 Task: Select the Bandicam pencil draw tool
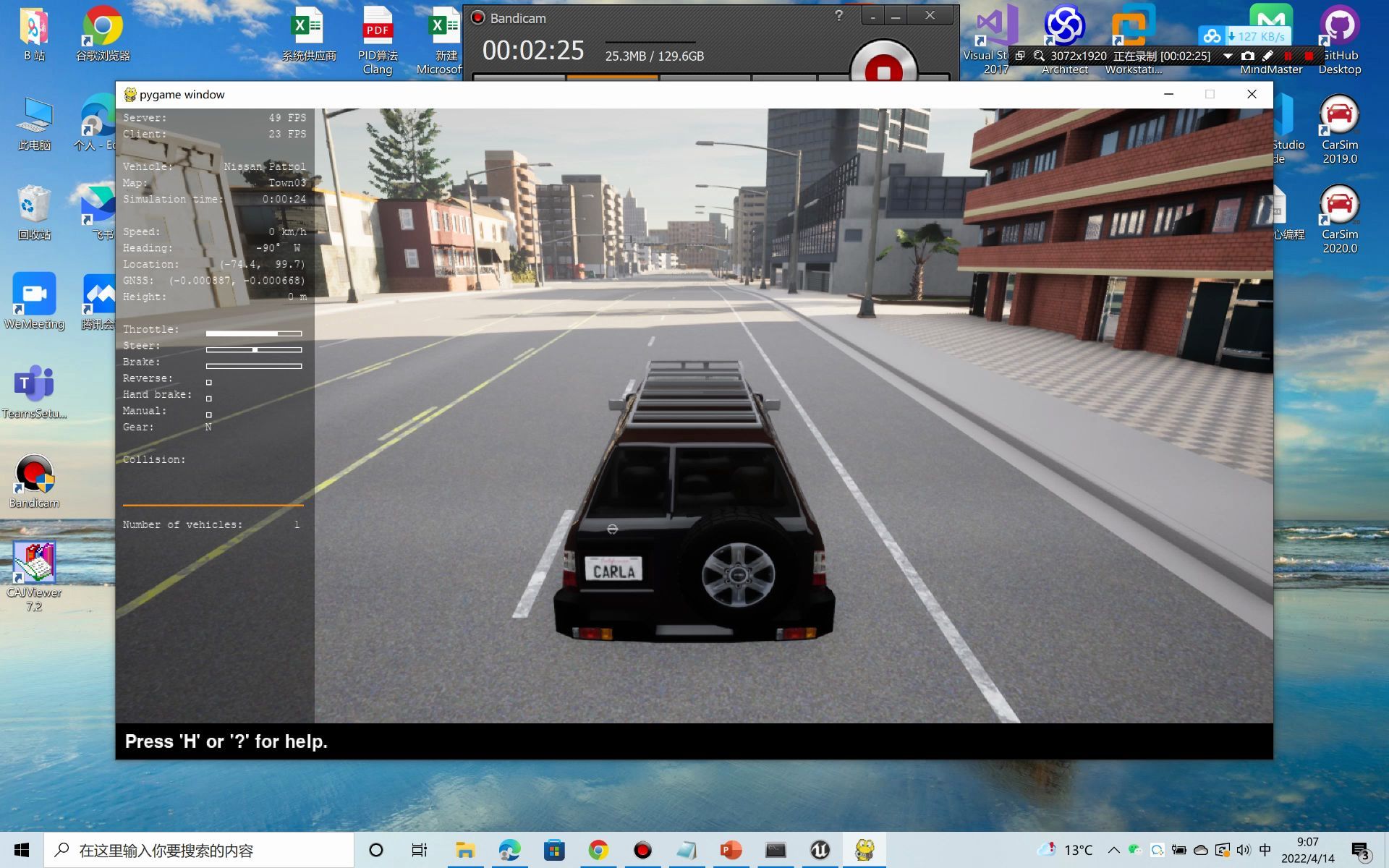[1267, 56]
